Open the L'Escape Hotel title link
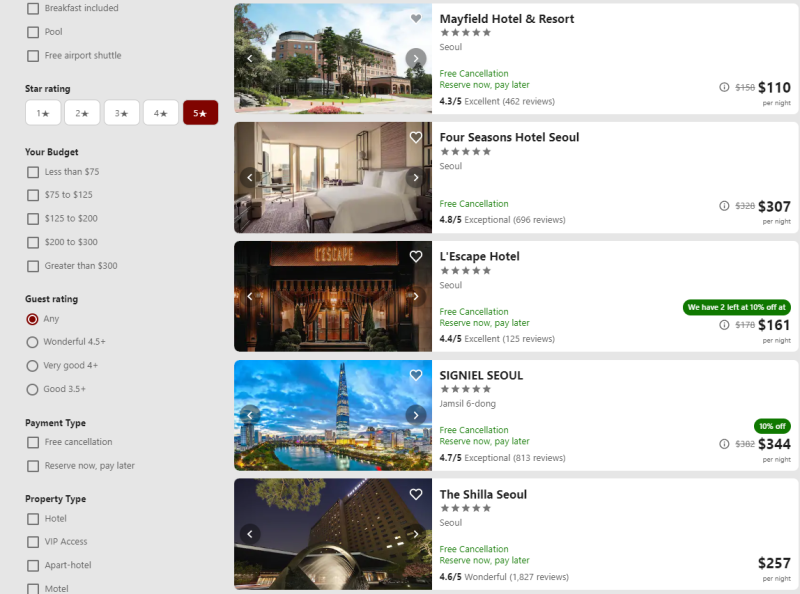Image resolution: width=800 pixels, height=594 pixels. [x=480, y=256]
